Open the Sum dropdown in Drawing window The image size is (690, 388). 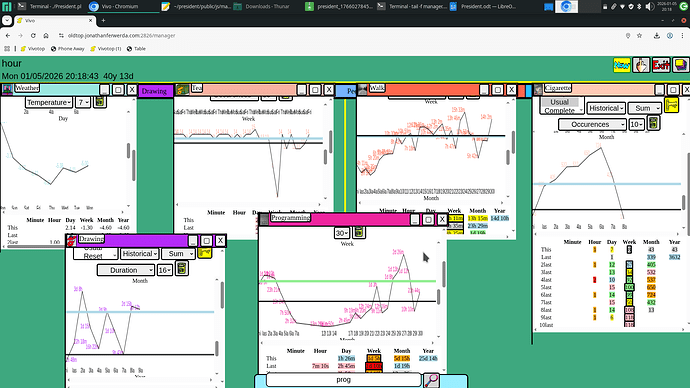pos(178,254)
